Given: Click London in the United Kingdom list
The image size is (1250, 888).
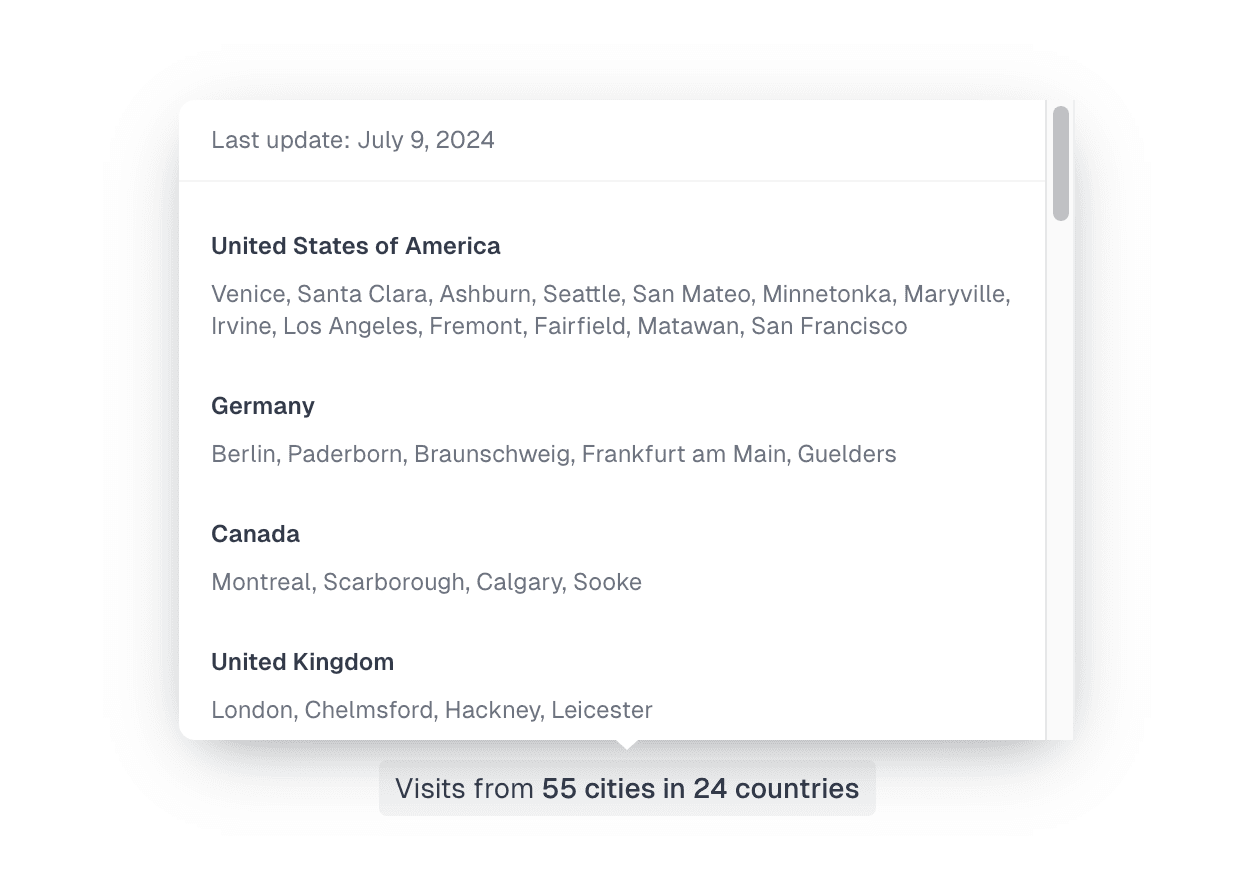Looking at the screenshot, I should 252,710.
